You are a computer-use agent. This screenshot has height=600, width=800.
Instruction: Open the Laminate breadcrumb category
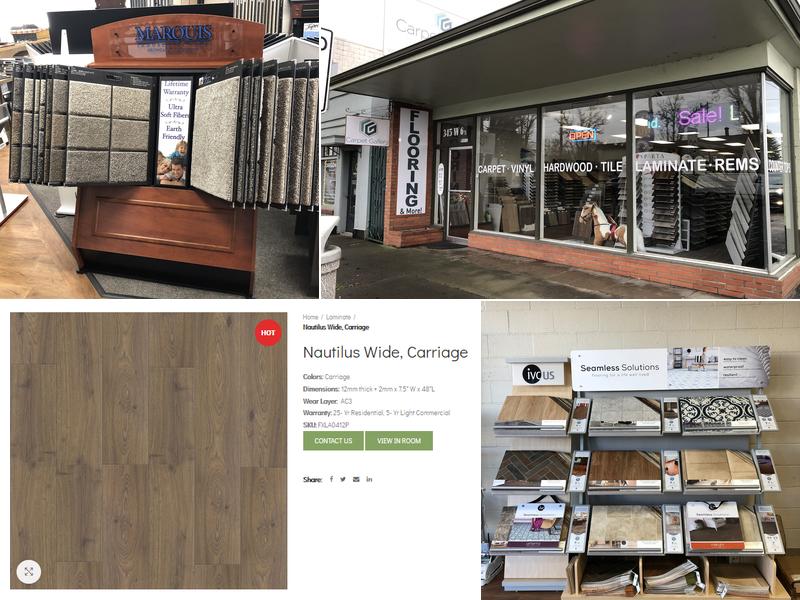point(338,317)
